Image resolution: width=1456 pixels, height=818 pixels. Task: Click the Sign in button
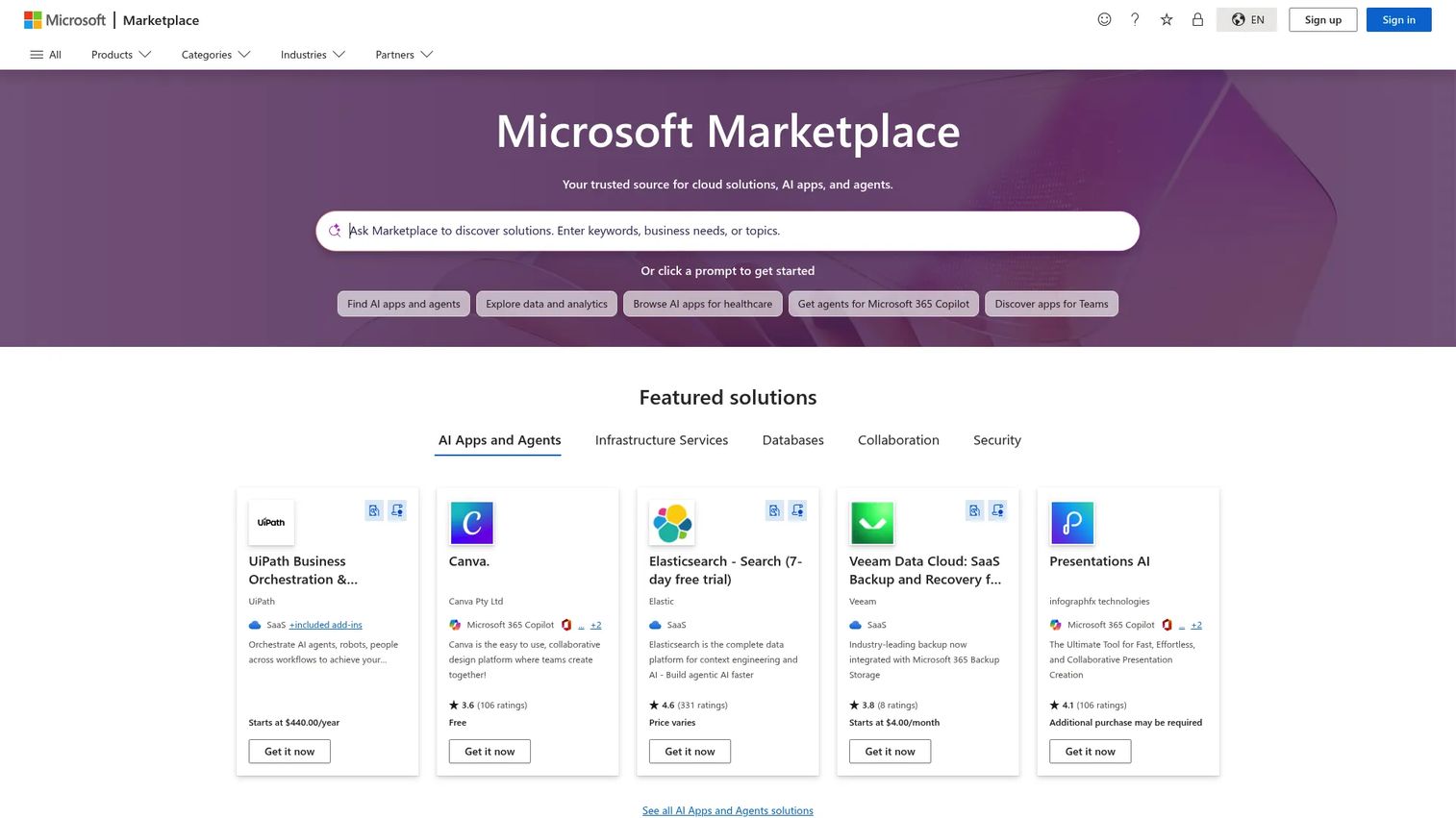click(x=1398, y=20)
